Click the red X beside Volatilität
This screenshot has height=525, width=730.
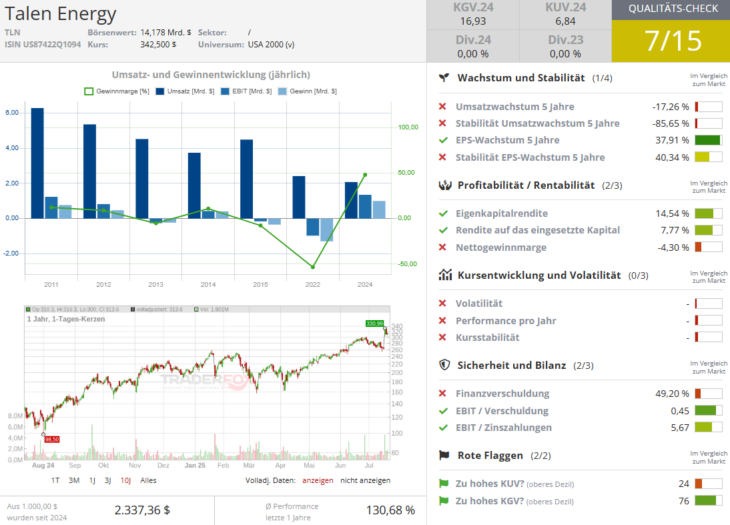443,303
